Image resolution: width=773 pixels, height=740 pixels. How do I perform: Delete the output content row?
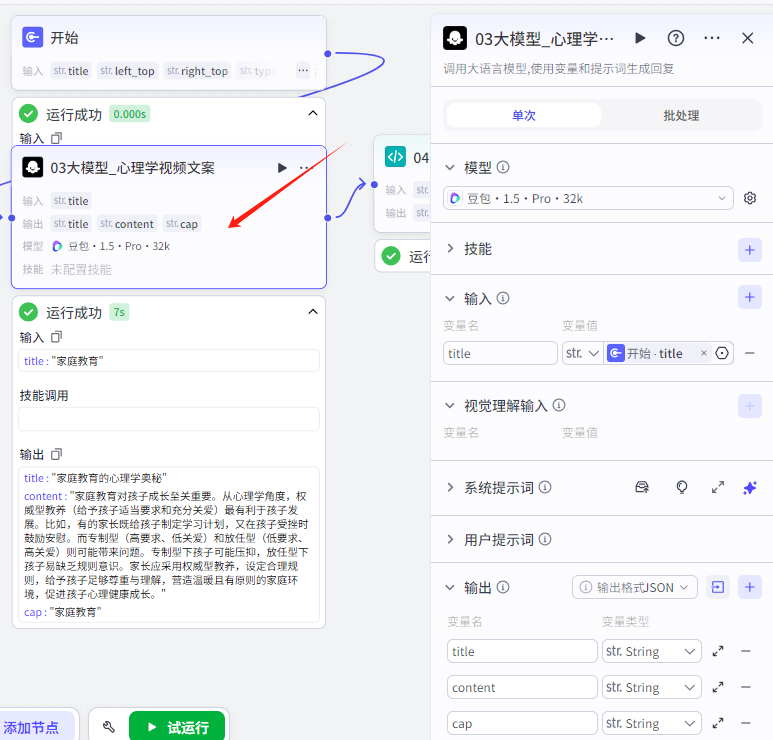point(746,687)
